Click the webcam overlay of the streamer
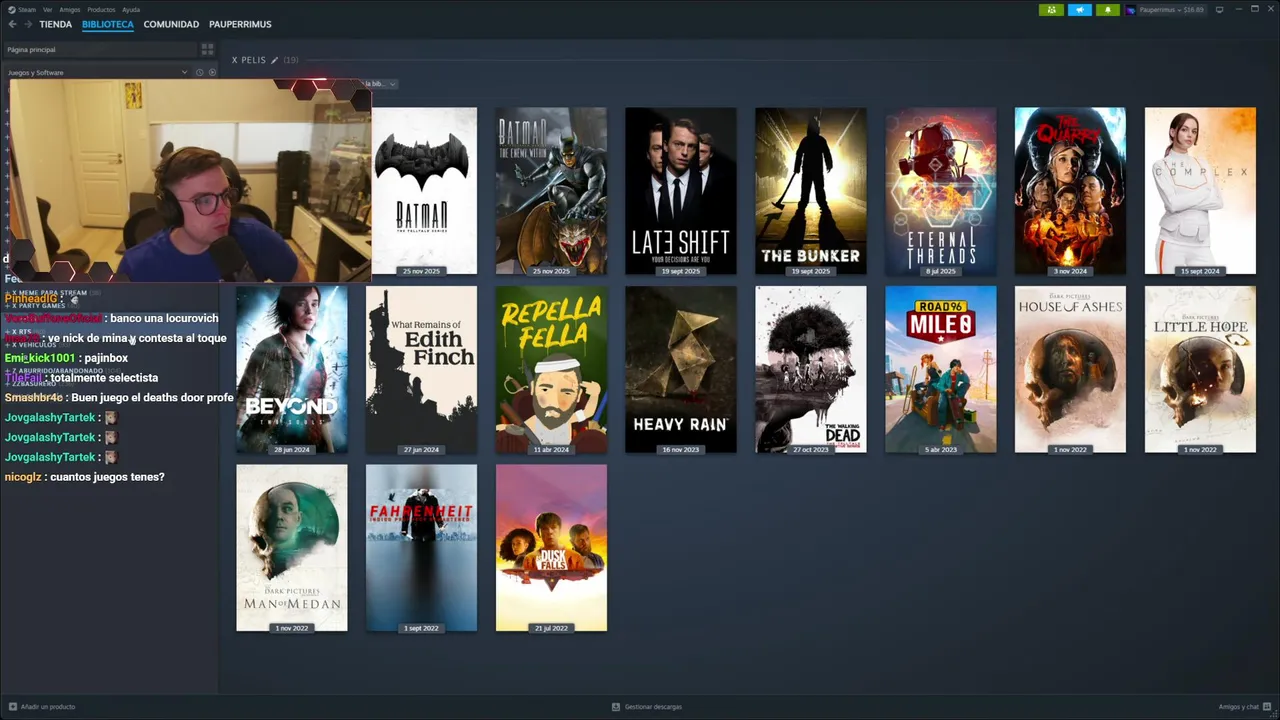 coord(190,181)
